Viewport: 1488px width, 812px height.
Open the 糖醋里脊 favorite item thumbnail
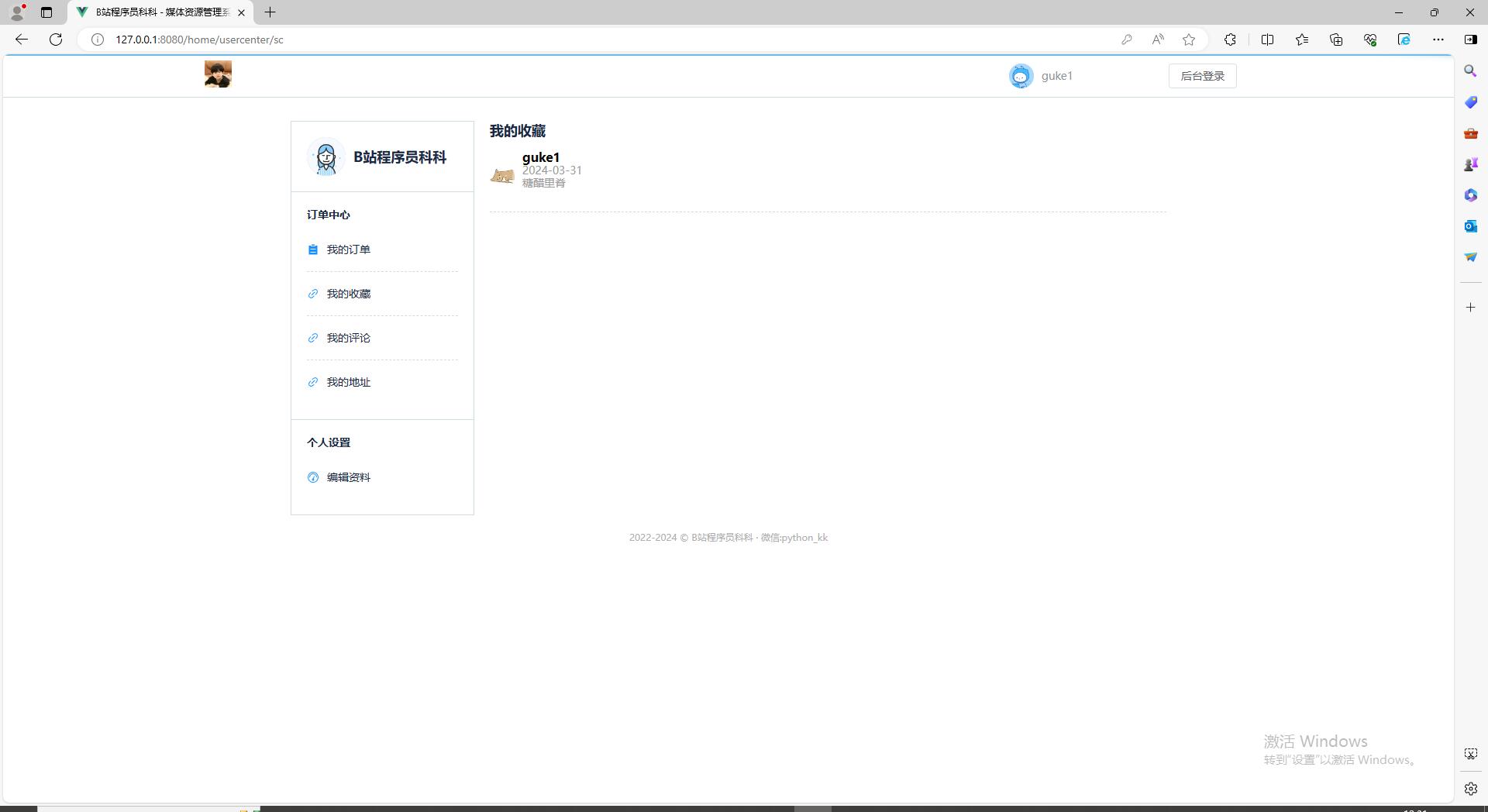coord(502,176)
